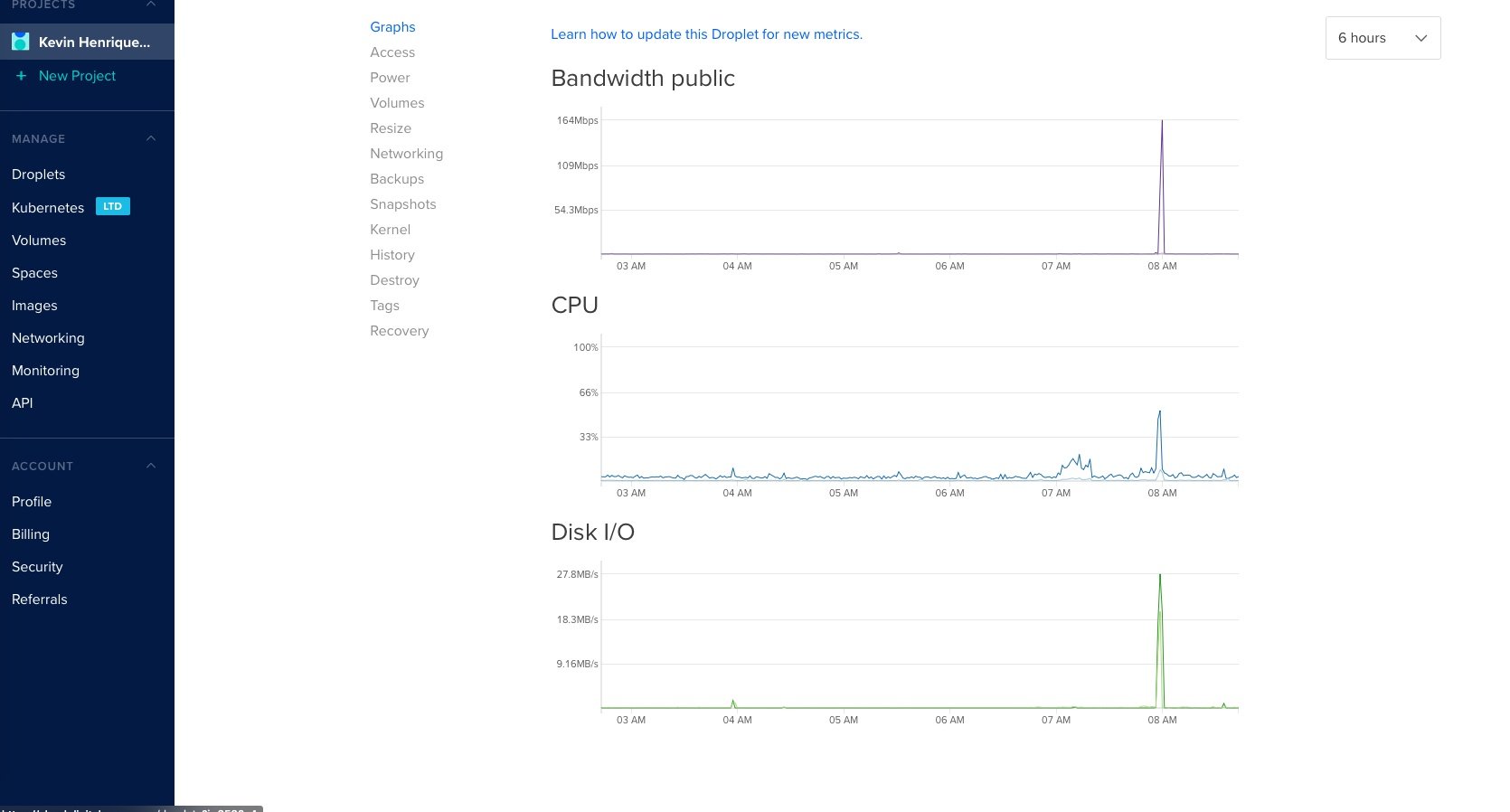Go to the Resize tab
1510x812 pixels.
click(391, 128)
